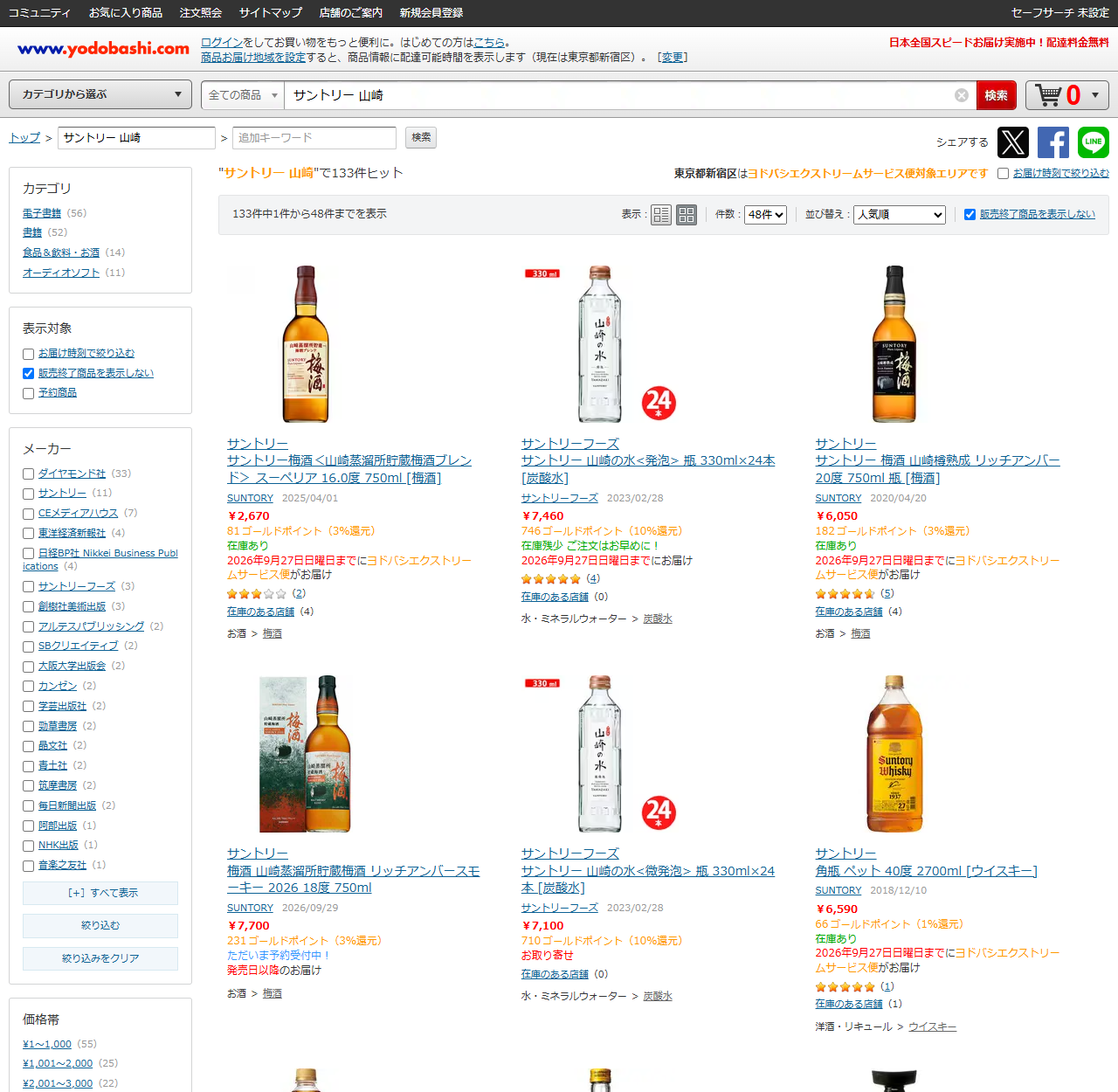
Task: Open the 食品&飲料・お酒 category
Action: pyautogui.click(x=61, y=252)
